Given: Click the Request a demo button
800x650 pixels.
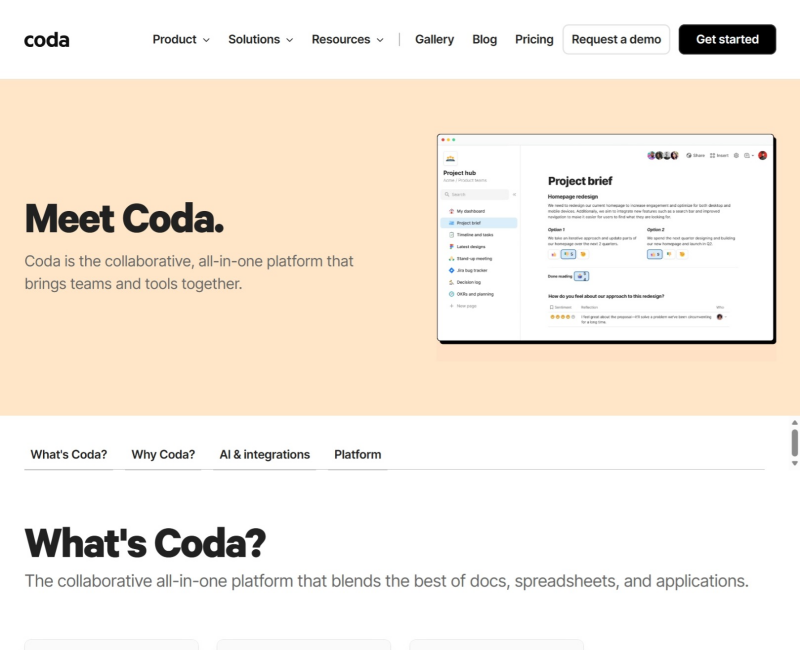Looking at the screenshot, I should pos(616,40).
